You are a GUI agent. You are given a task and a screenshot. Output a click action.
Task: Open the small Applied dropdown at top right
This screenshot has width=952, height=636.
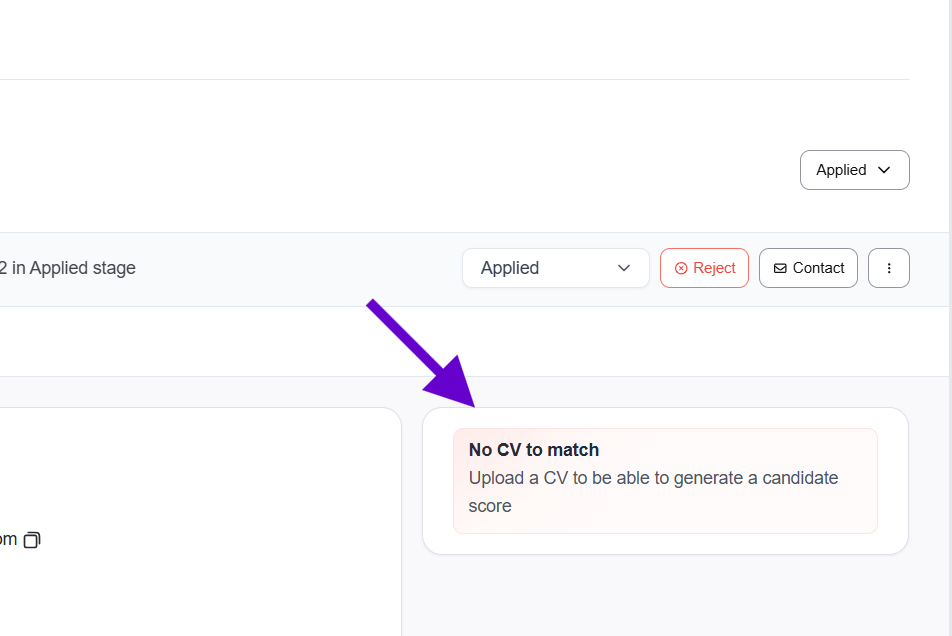854,170
